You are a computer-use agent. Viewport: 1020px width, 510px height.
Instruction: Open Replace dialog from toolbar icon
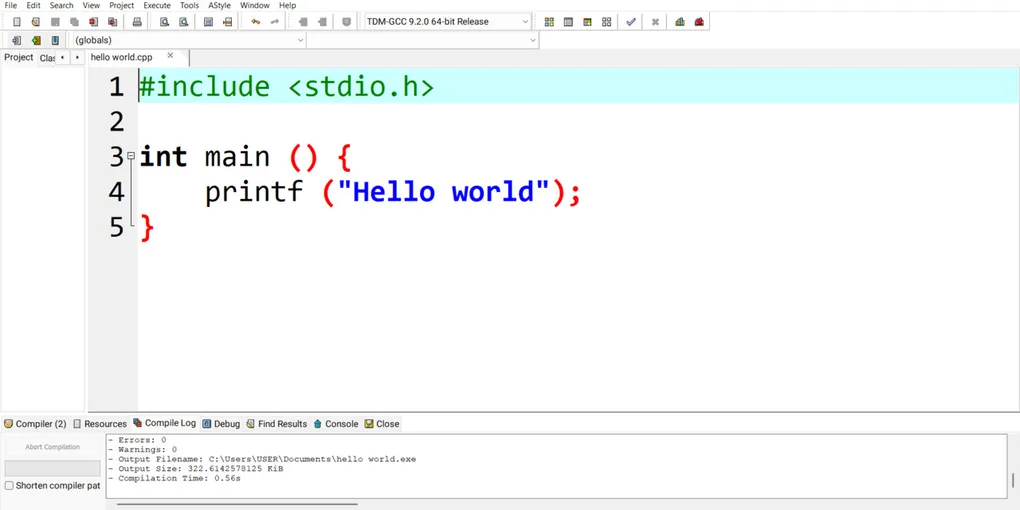coord(184,21)
